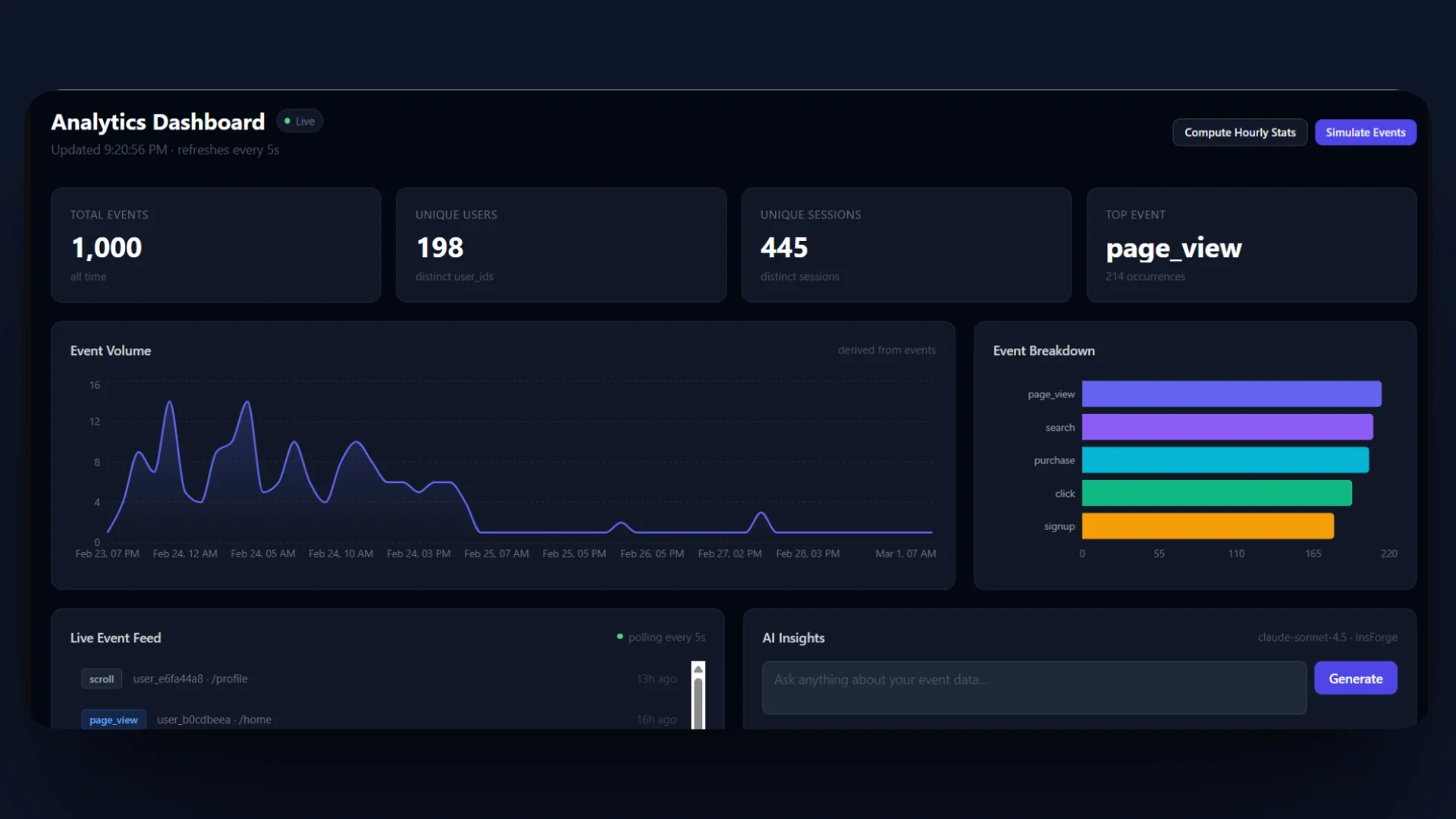Select the page_view bar in Event Breakdown
Screen dimensions: 1456x819
[1231, 394]
